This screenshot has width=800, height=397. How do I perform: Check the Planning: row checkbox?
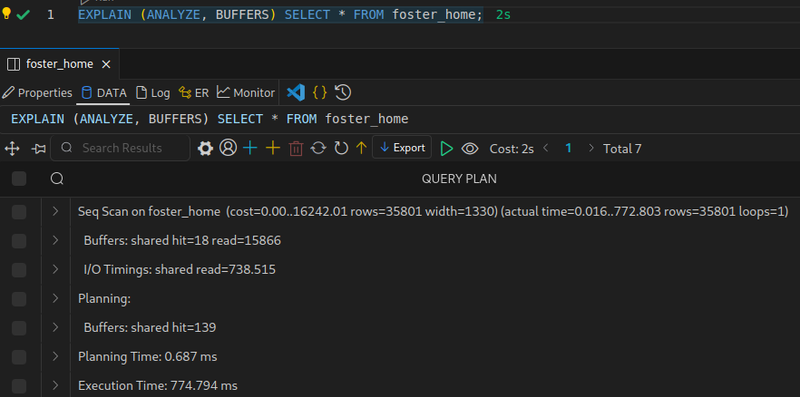[19, 299]
